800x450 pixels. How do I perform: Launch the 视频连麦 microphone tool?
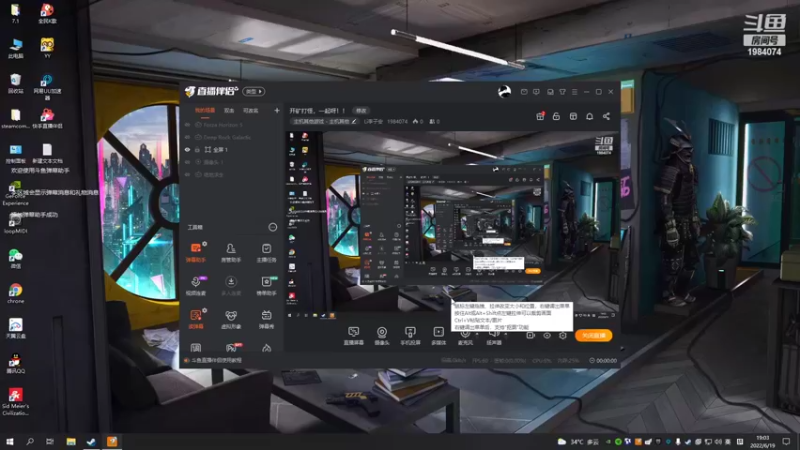click(x=196, y=286)
